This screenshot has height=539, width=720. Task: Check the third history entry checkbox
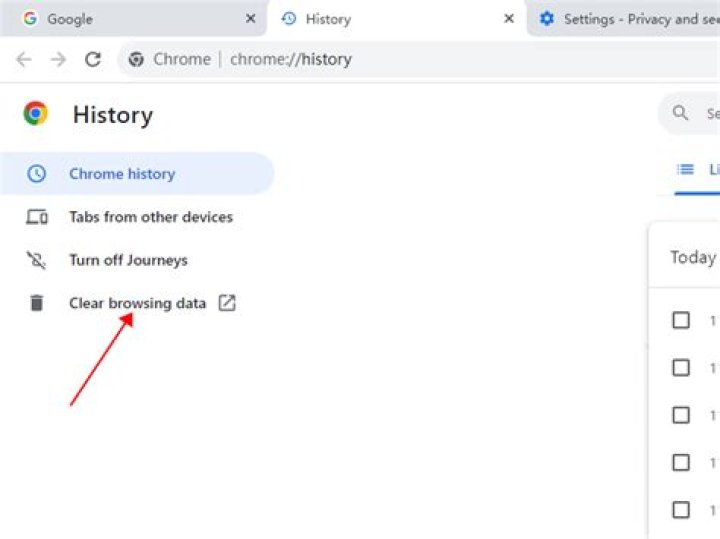[x=681, y=415]
